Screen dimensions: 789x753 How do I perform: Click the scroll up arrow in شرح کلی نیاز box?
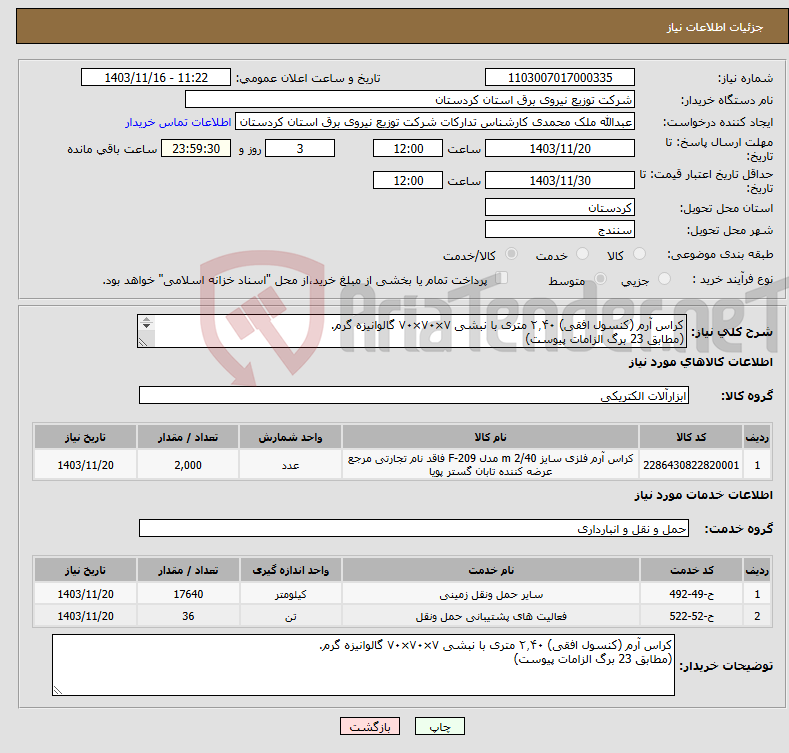(x=146, y=319)
